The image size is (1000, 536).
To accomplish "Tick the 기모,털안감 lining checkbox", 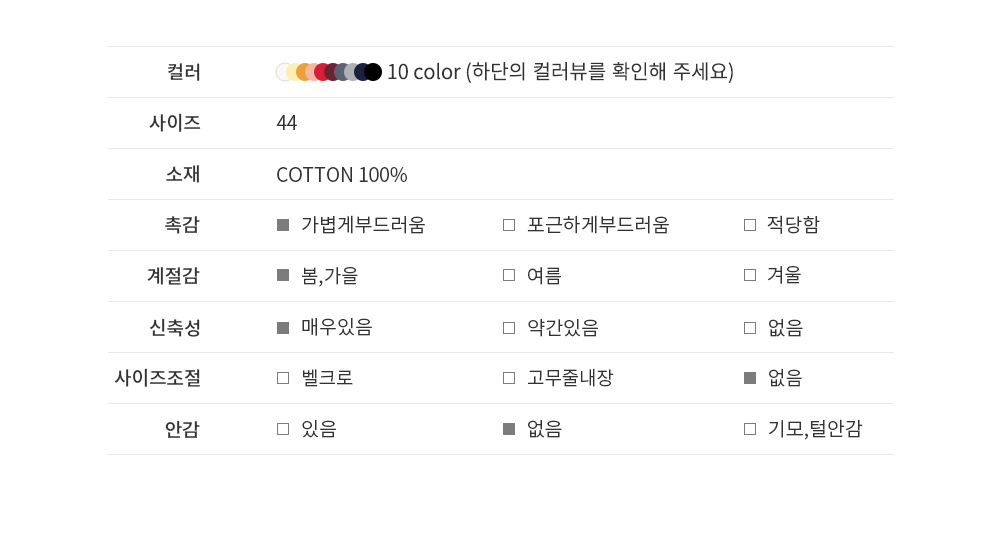I will click(x=750, y=429).
